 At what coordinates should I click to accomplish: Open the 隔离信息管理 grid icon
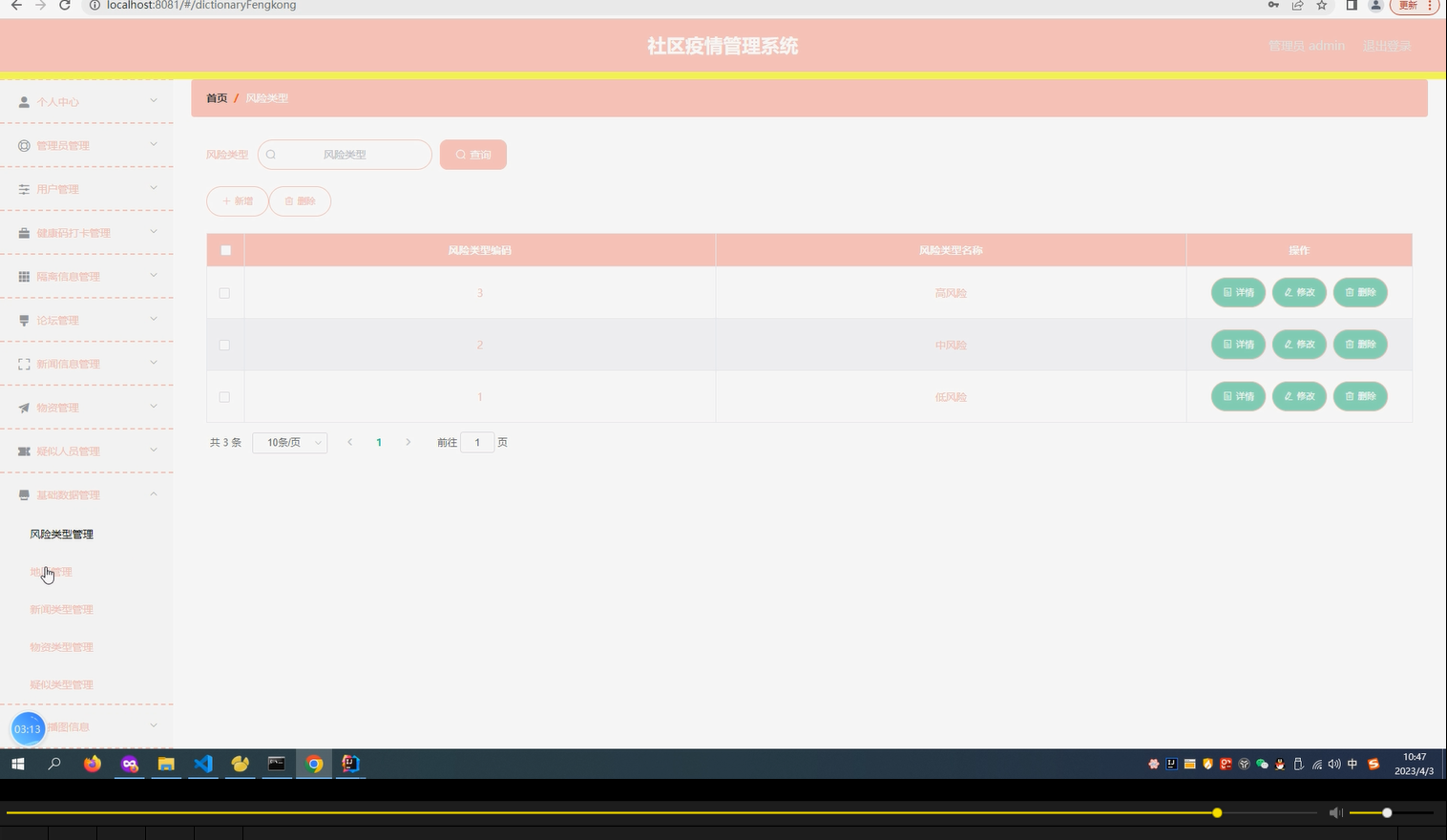pyautogui.click(x=23, y=276)
